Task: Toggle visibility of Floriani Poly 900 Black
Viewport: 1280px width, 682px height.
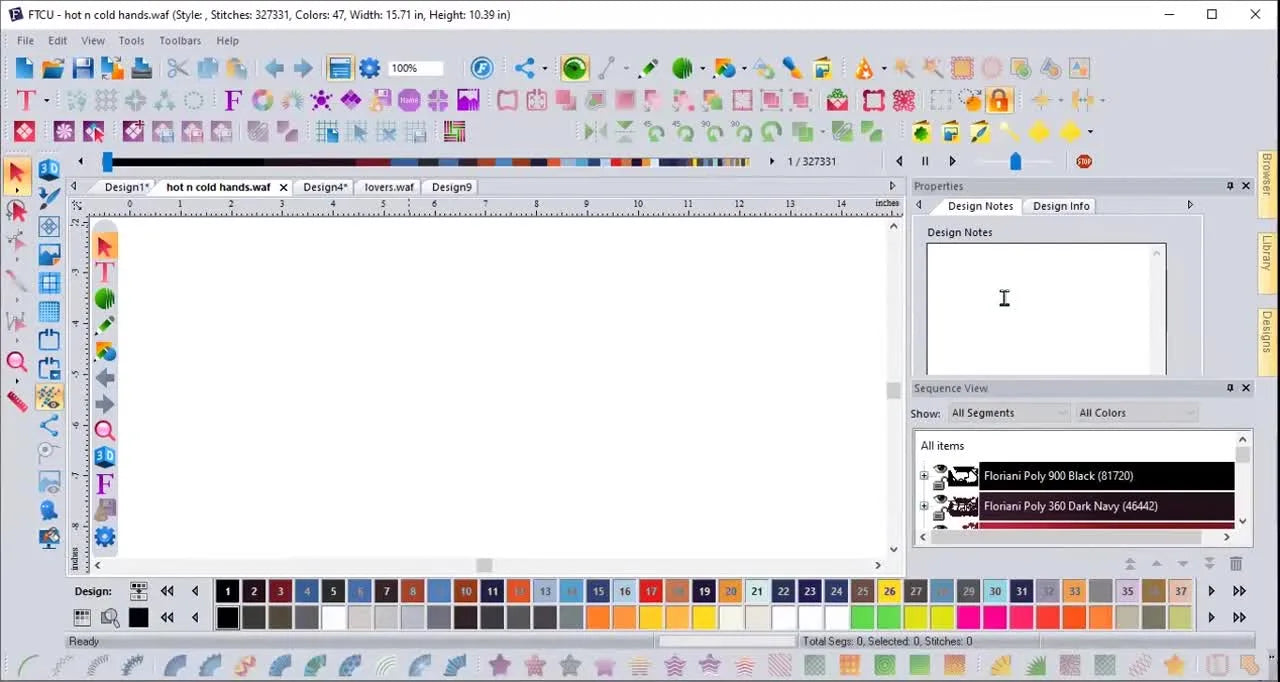Action: click(940, 470)
